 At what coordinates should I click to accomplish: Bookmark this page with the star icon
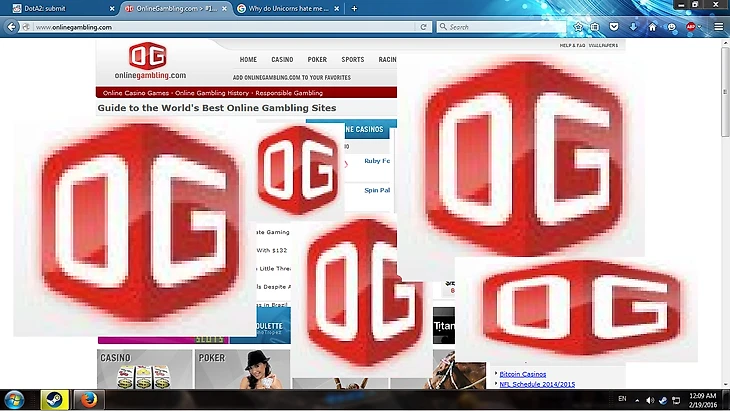[577, 27]
